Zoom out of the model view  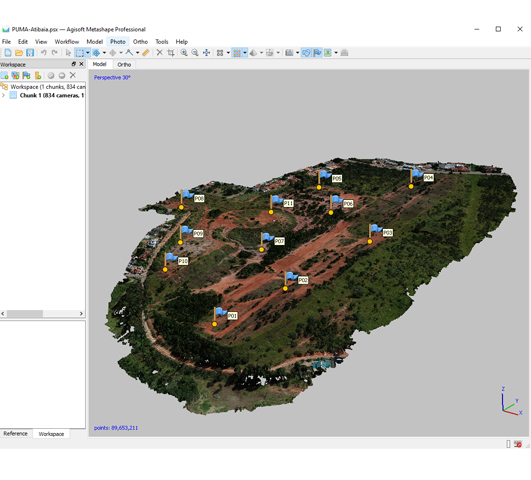pyautogui.click(x=195, y=53)
